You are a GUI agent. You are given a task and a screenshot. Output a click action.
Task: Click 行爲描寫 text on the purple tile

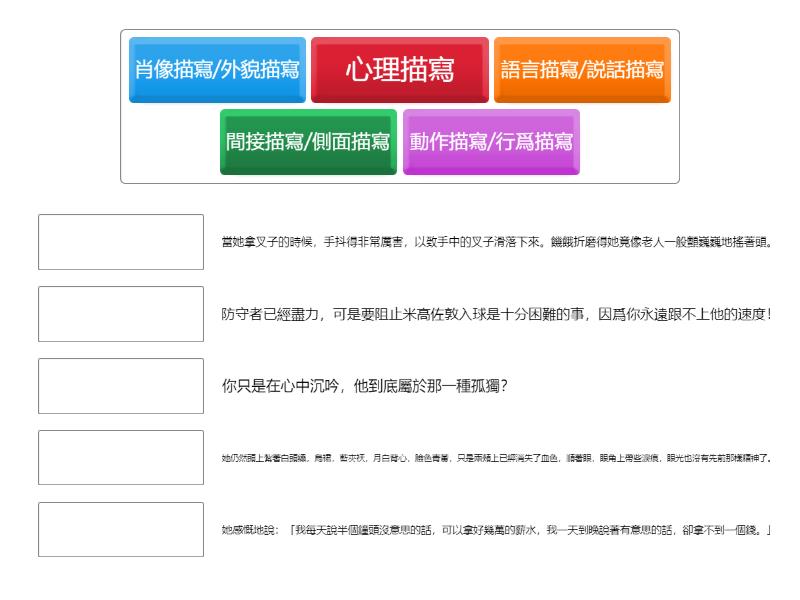pos(535,141)
